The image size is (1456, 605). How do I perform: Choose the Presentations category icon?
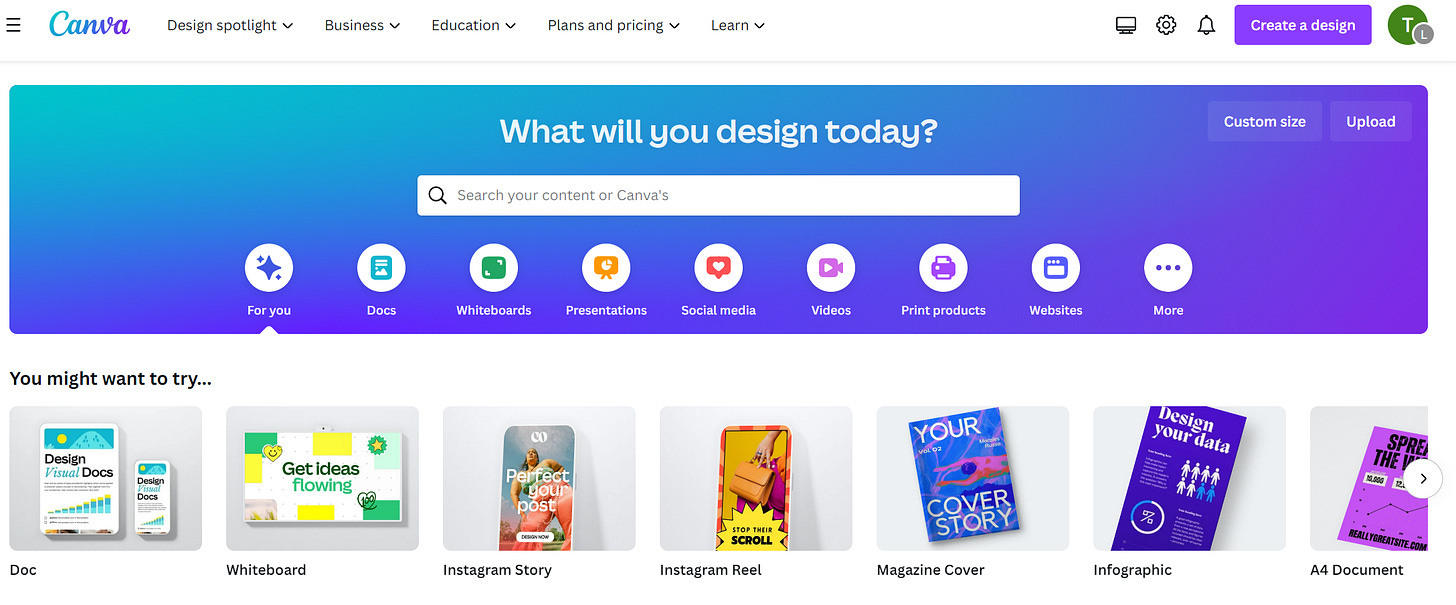point(606,268)
